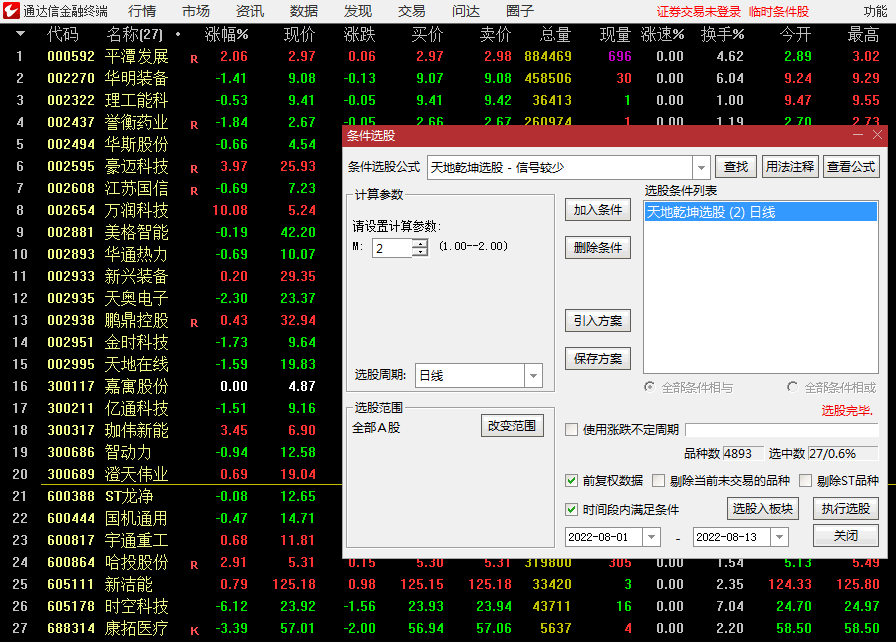This screenshot has height=642, width=896.
Task: Minimize the 条件选股 dialog
Action: tap(858, 135)
